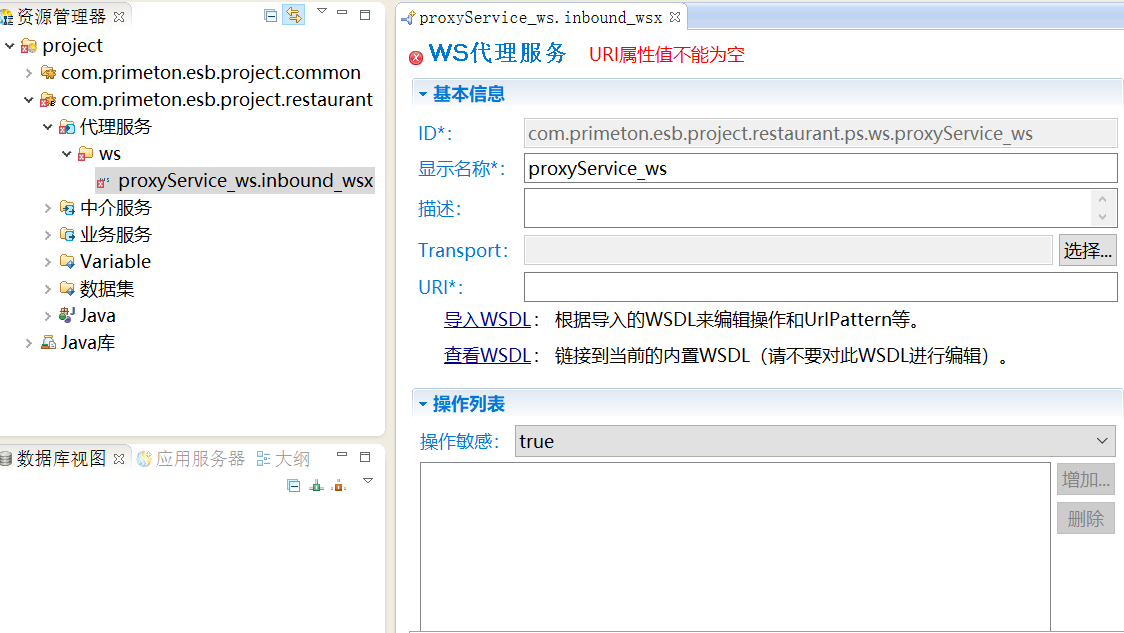
Task: Click the 选择... button next to Transport
Action: pyautogui.click(x=1087, y=250)
